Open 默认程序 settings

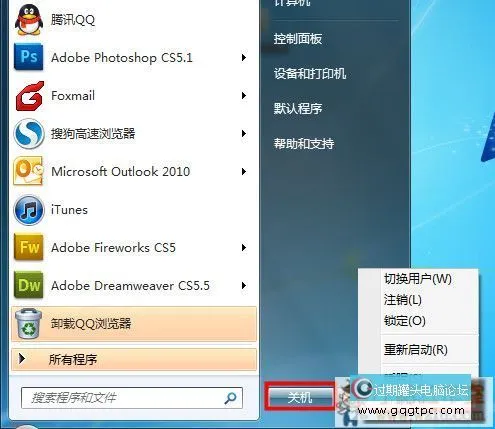coord(298,109)
